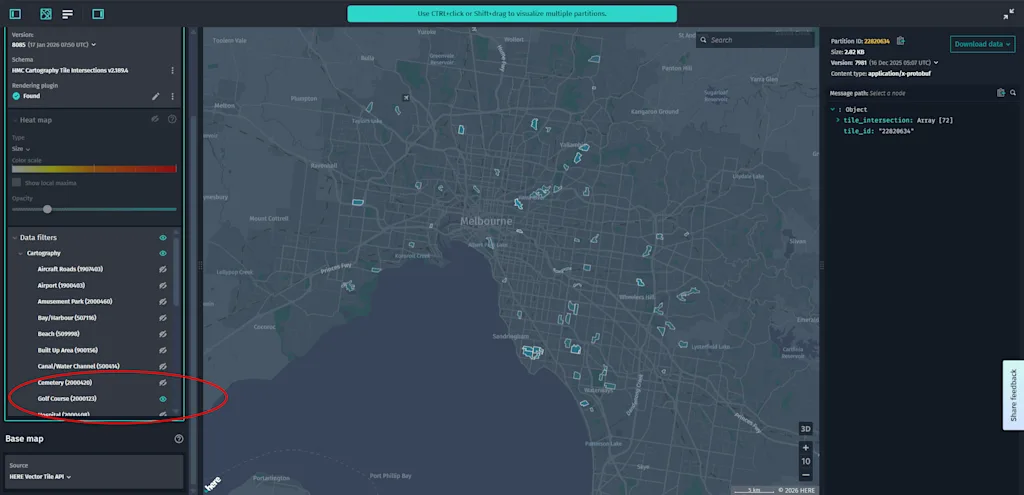The image size is (1024, 495).
Task: Copy the Partition ID to clipboard
Action: click(900, 41)
